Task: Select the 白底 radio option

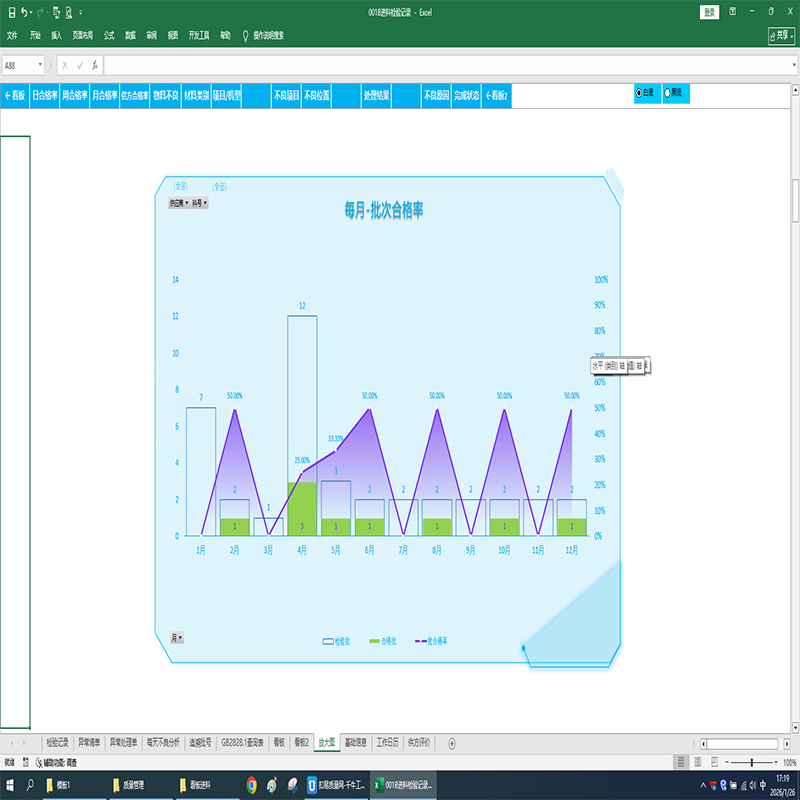Action: tap(639, 93)
